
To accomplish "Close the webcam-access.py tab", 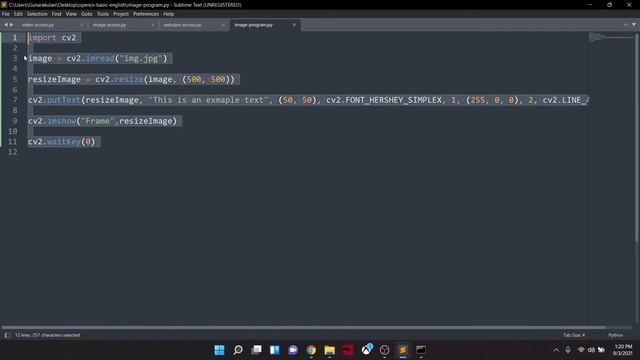I will pyautogui.click(x=223, y=25).
